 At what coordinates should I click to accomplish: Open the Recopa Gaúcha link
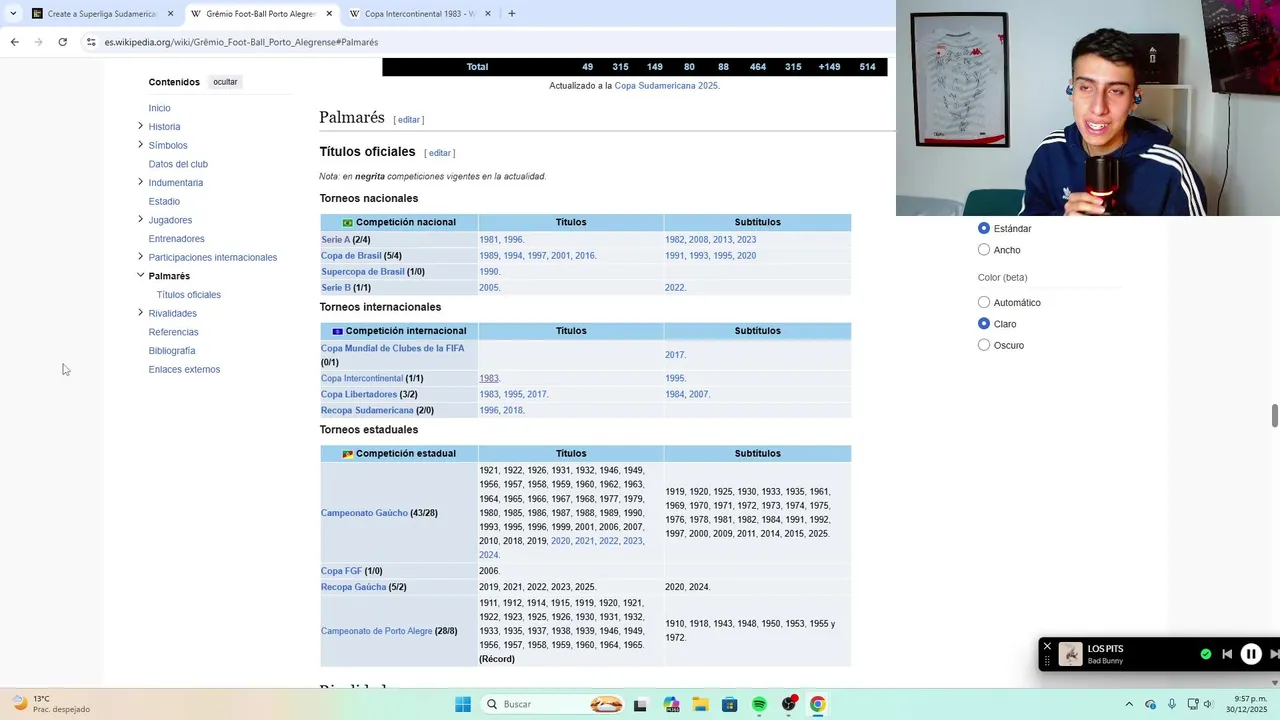pyautogui.click(x=353, y=587)
